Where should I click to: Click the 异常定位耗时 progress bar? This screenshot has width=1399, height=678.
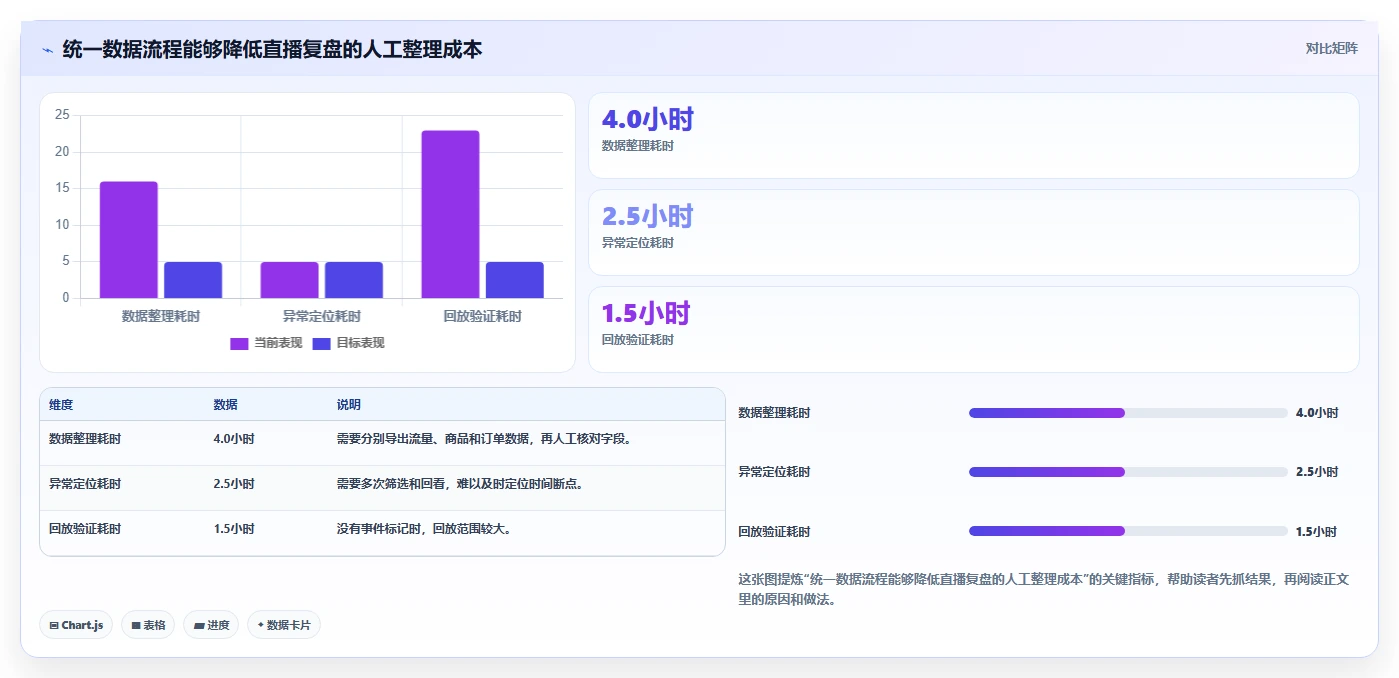(1128, 472)
